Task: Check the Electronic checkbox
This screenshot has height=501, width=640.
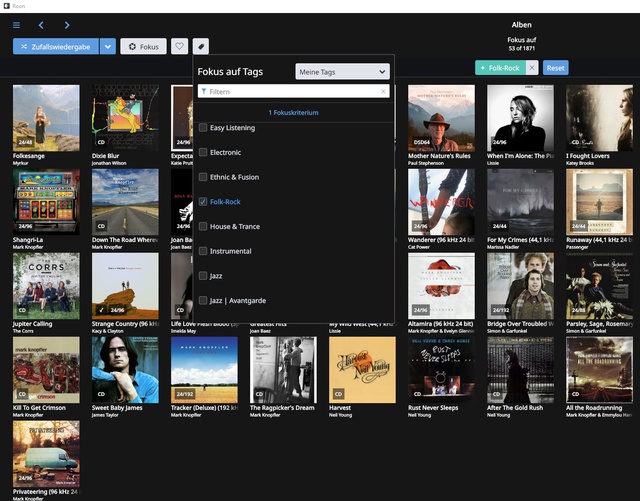Action: point(203,152)
